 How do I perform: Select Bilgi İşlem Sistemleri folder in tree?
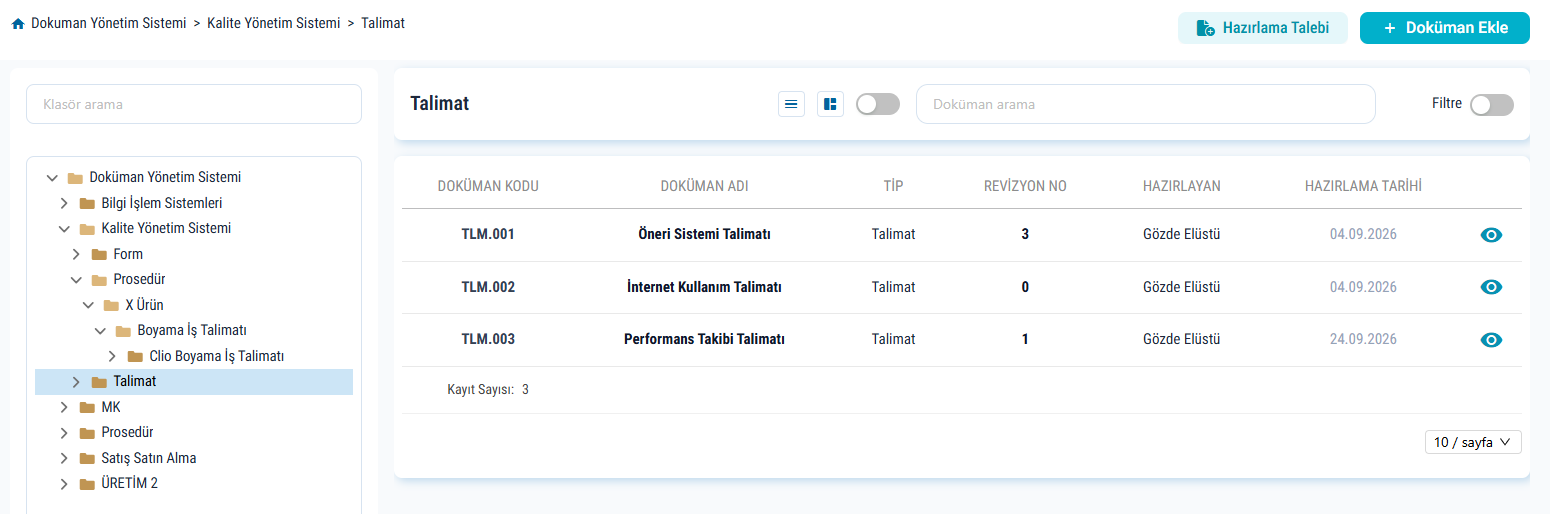(x=161, y=203)
